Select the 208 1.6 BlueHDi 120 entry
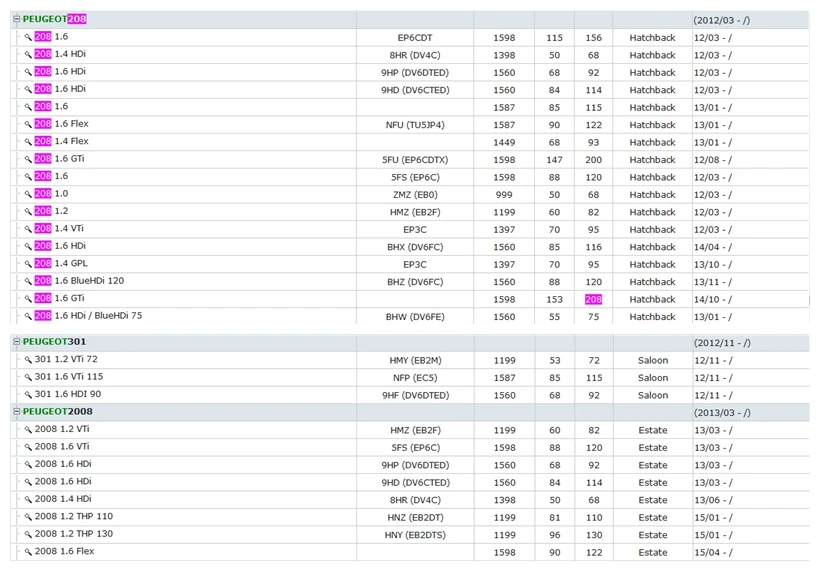 pyautogui.click(x=79, y=281)
